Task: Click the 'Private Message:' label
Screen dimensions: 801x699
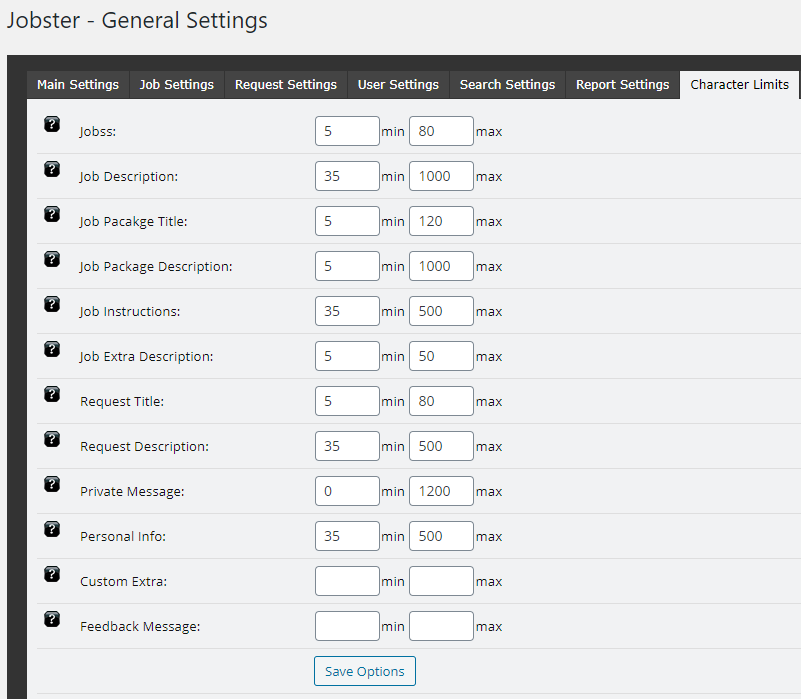Action: [132, 492]
